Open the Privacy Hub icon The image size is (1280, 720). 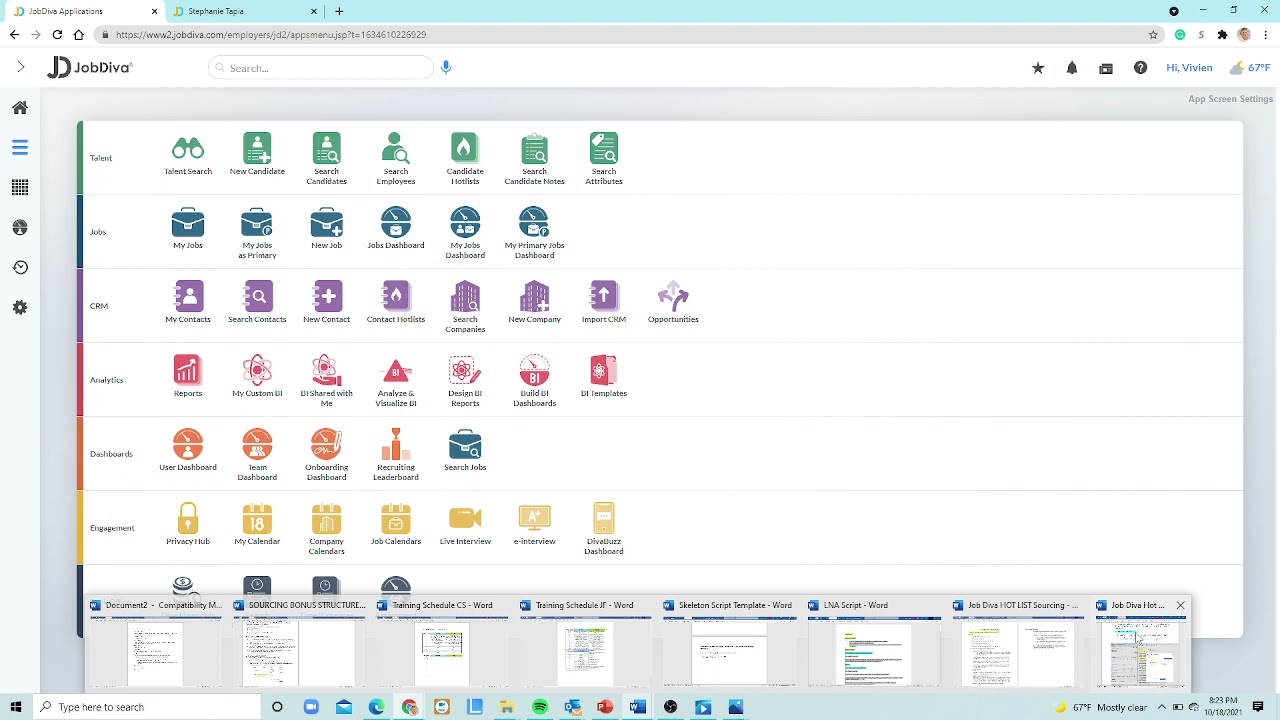(188, 519)
